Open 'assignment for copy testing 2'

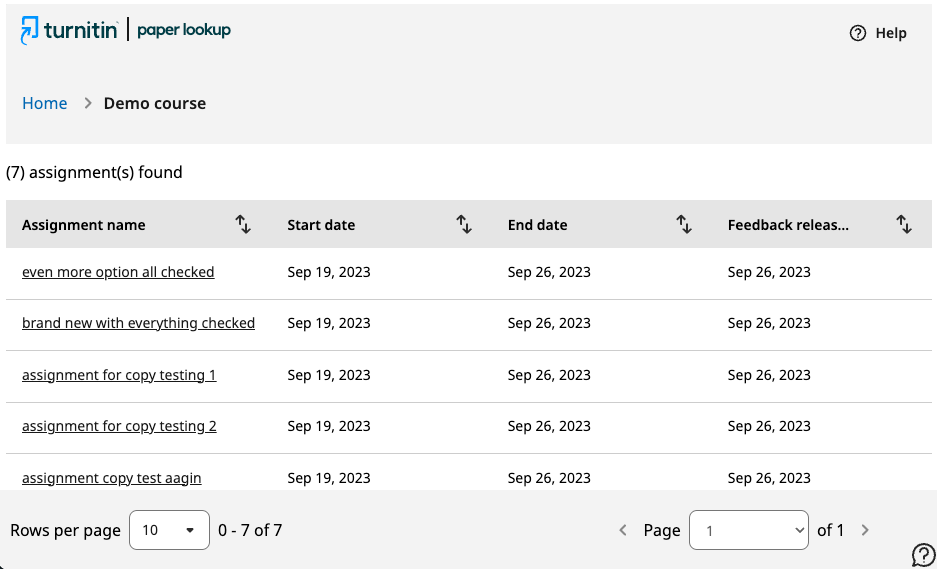point(120,426)
